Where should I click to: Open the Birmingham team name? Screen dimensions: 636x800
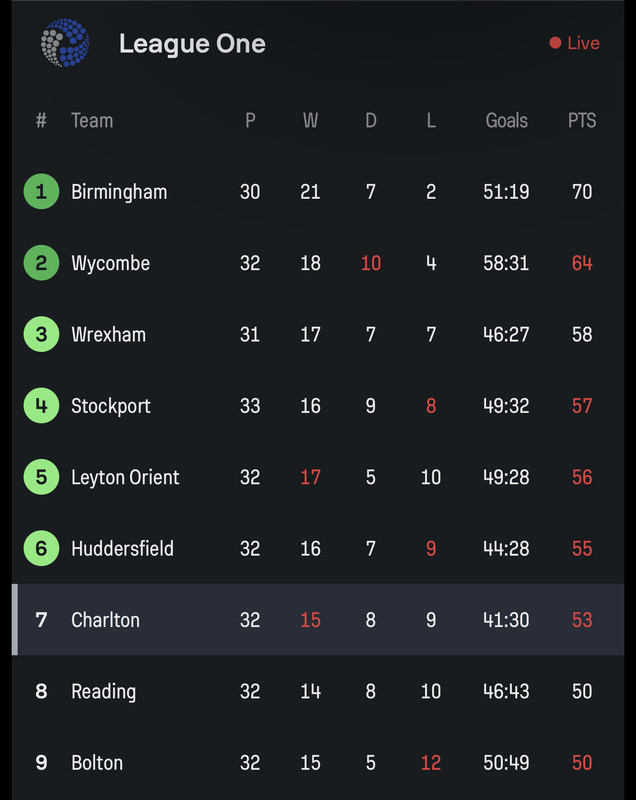pyautogui.click(x=119, y=192)
